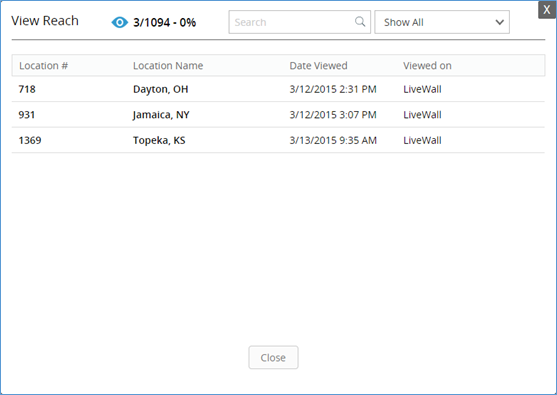
Task: Click LiveWall in the Topeka row
Action: pos(422,140)
